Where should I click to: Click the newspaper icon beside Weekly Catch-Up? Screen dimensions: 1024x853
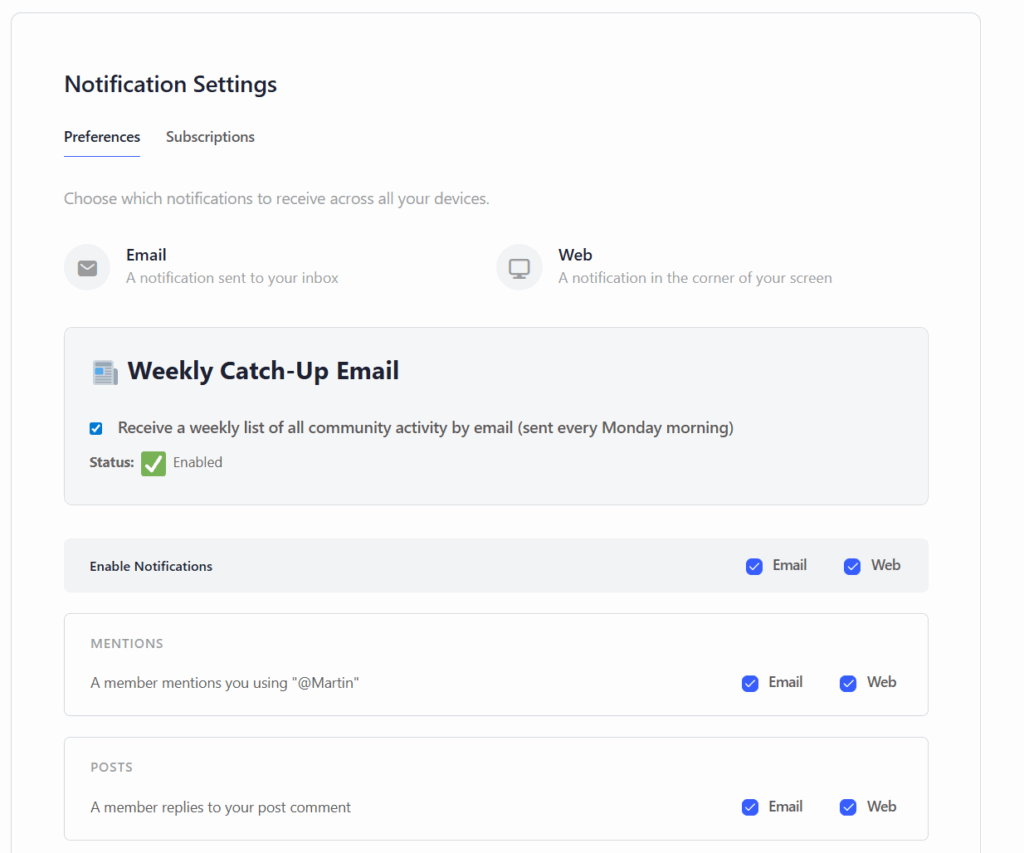[x=105, y=372]
